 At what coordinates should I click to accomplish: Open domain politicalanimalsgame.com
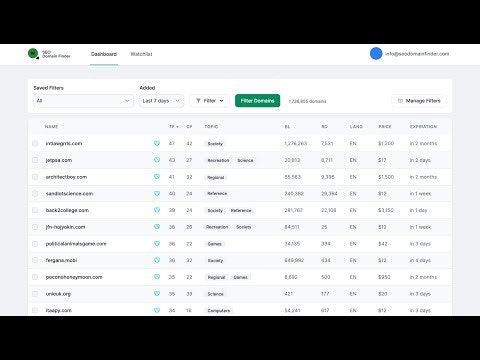(76, 244)
